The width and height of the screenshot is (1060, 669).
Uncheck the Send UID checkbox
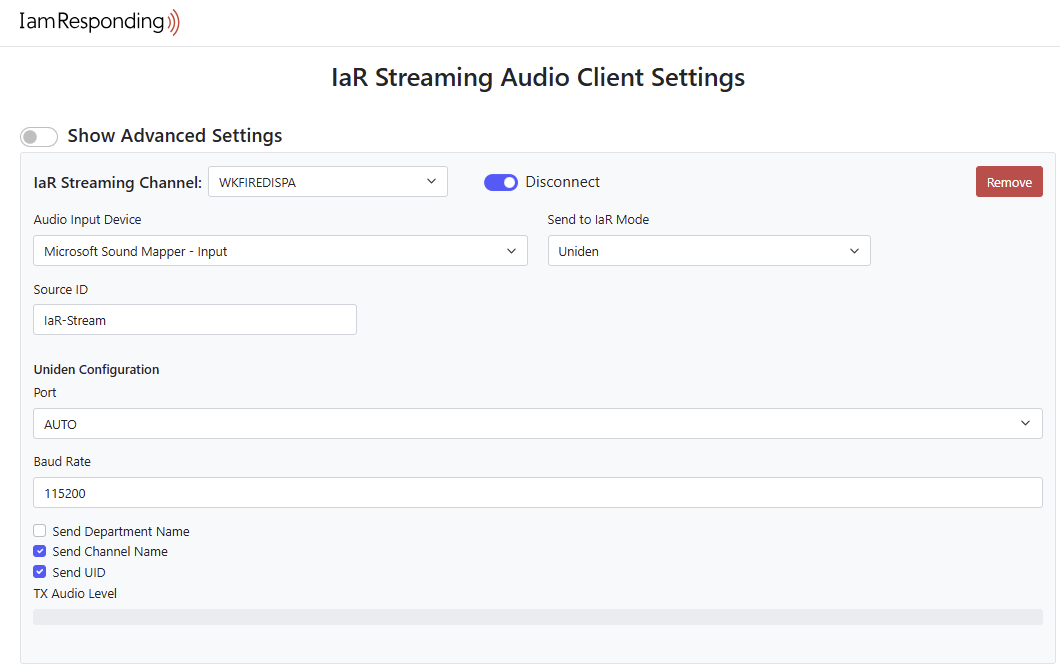[40, 572]
